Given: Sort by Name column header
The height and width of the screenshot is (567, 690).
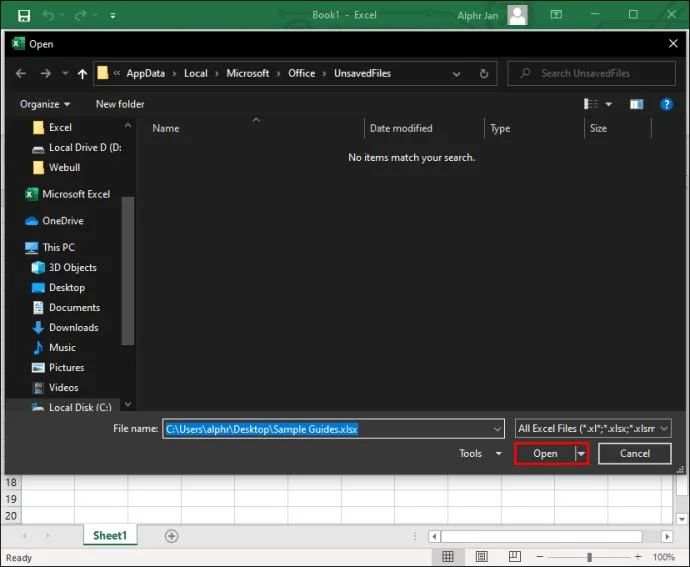Looking at the screenshot, I should point(165,129).
